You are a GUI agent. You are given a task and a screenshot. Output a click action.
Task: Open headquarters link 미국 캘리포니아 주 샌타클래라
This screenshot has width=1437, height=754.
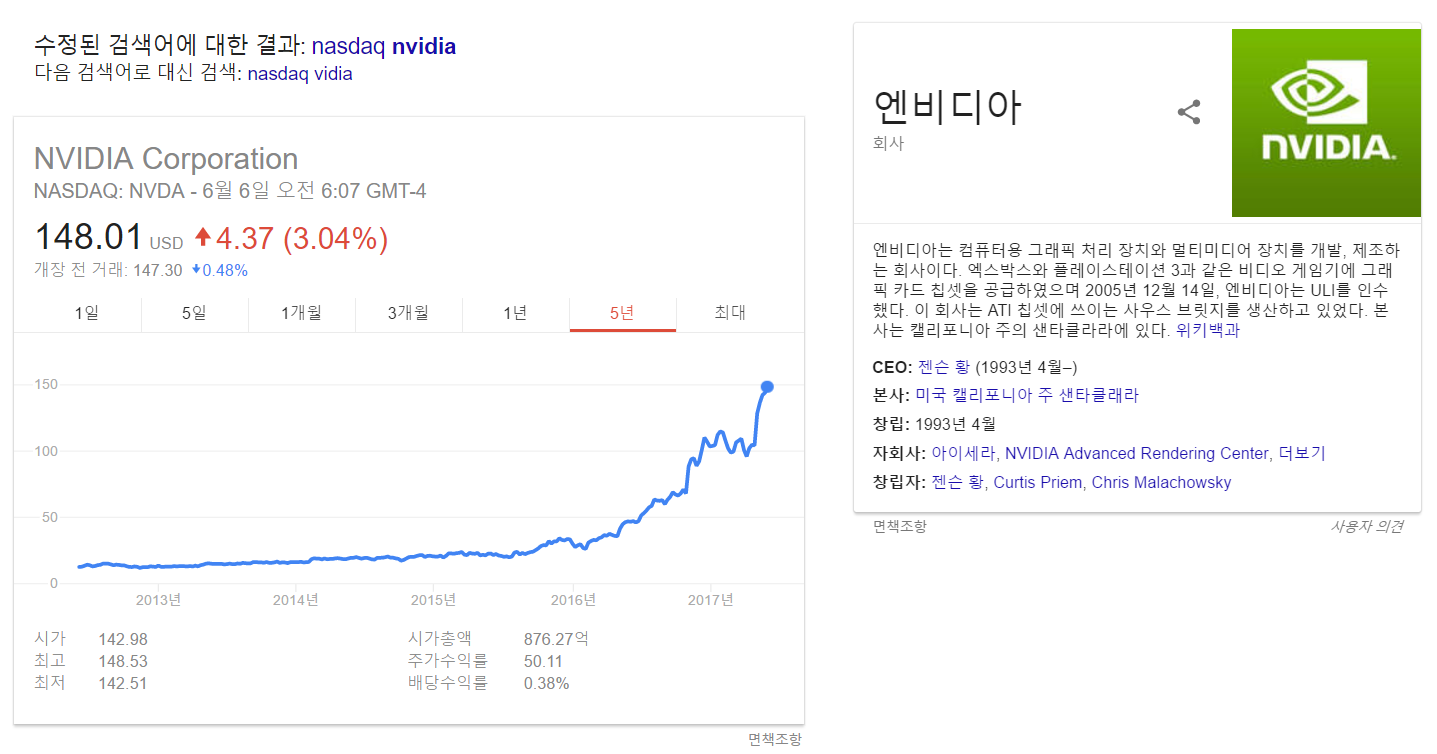(x=1027, y=395)
